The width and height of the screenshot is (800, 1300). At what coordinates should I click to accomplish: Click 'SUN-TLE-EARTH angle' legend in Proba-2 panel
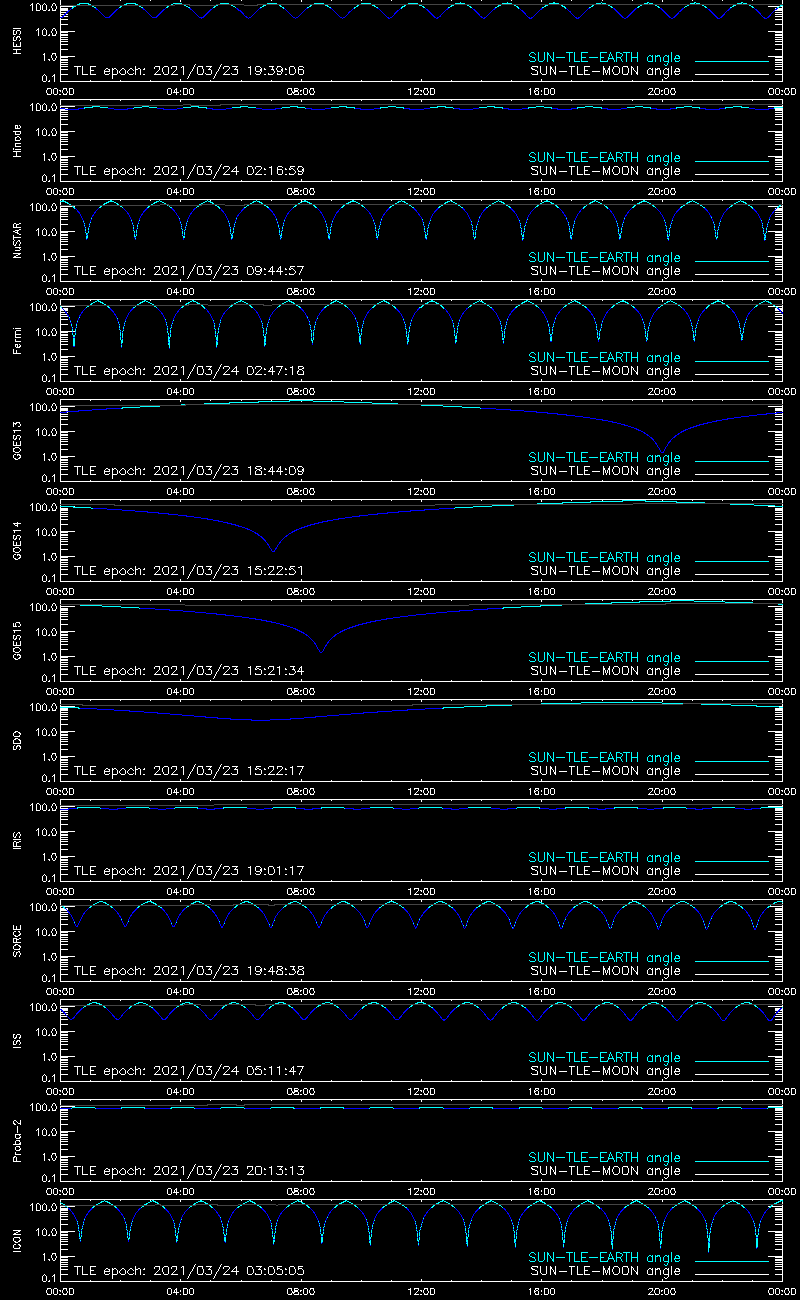[x=604, y=1157]
